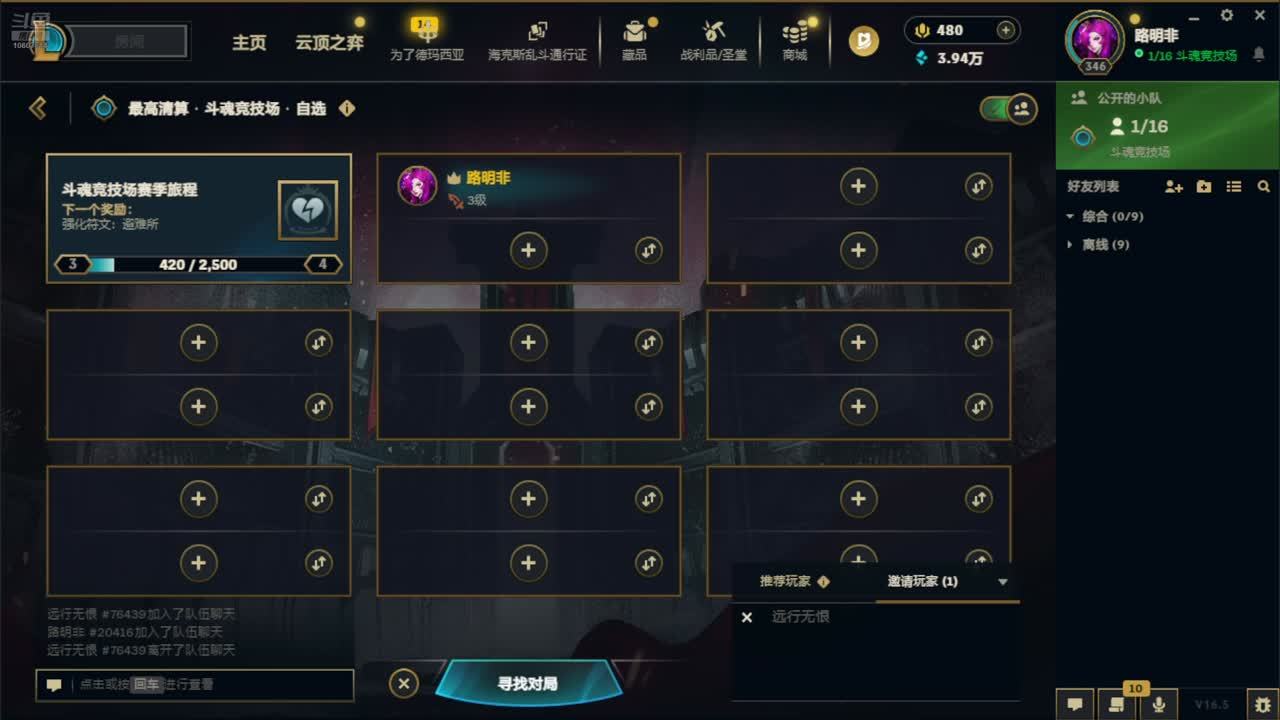1280x720 pixels.
Task: Click swap icon beside 路明非's teammate slot
Action: pos(649,250)
